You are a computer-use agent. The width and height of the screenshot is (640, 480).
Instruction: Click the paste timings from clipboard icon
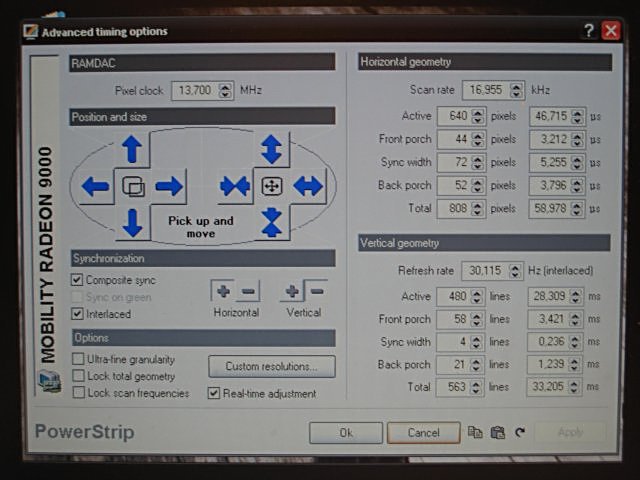[x=497, y=432]
